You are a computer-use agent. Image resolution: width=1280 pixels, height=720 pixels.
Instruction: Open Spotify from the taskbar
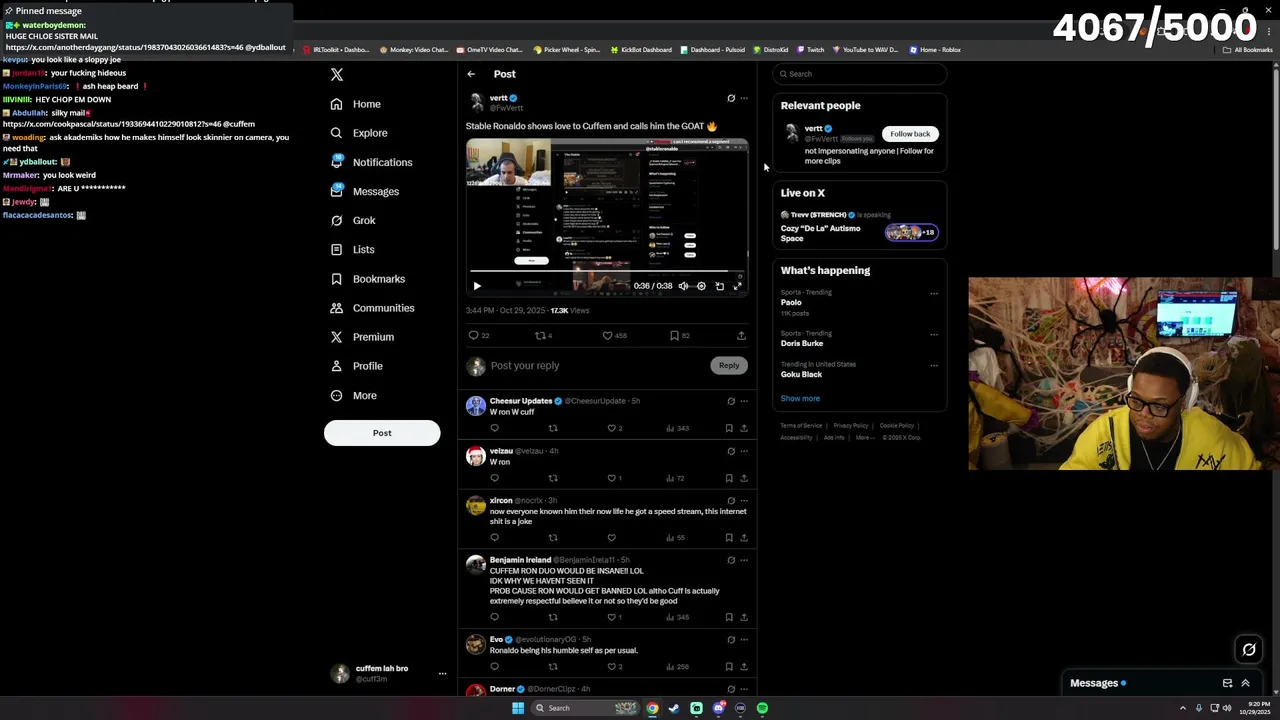click(762, 708)
